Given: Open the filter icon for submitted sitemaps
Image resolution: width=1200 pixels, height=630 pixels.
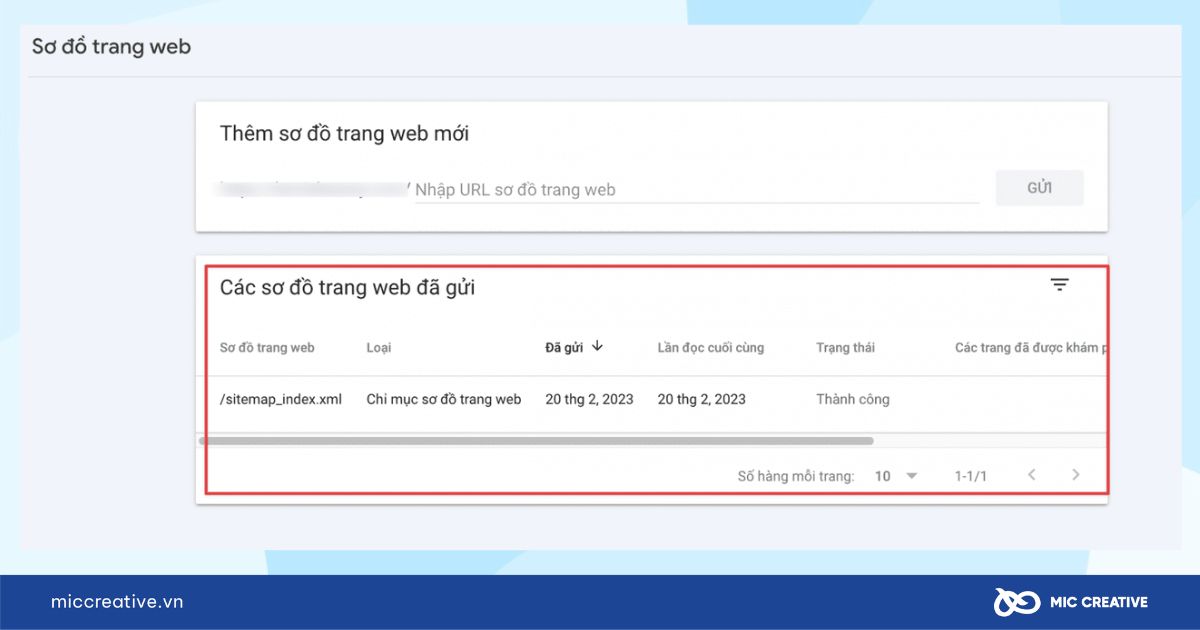Looking at the screenshot, I should (x=1060, y=285).
